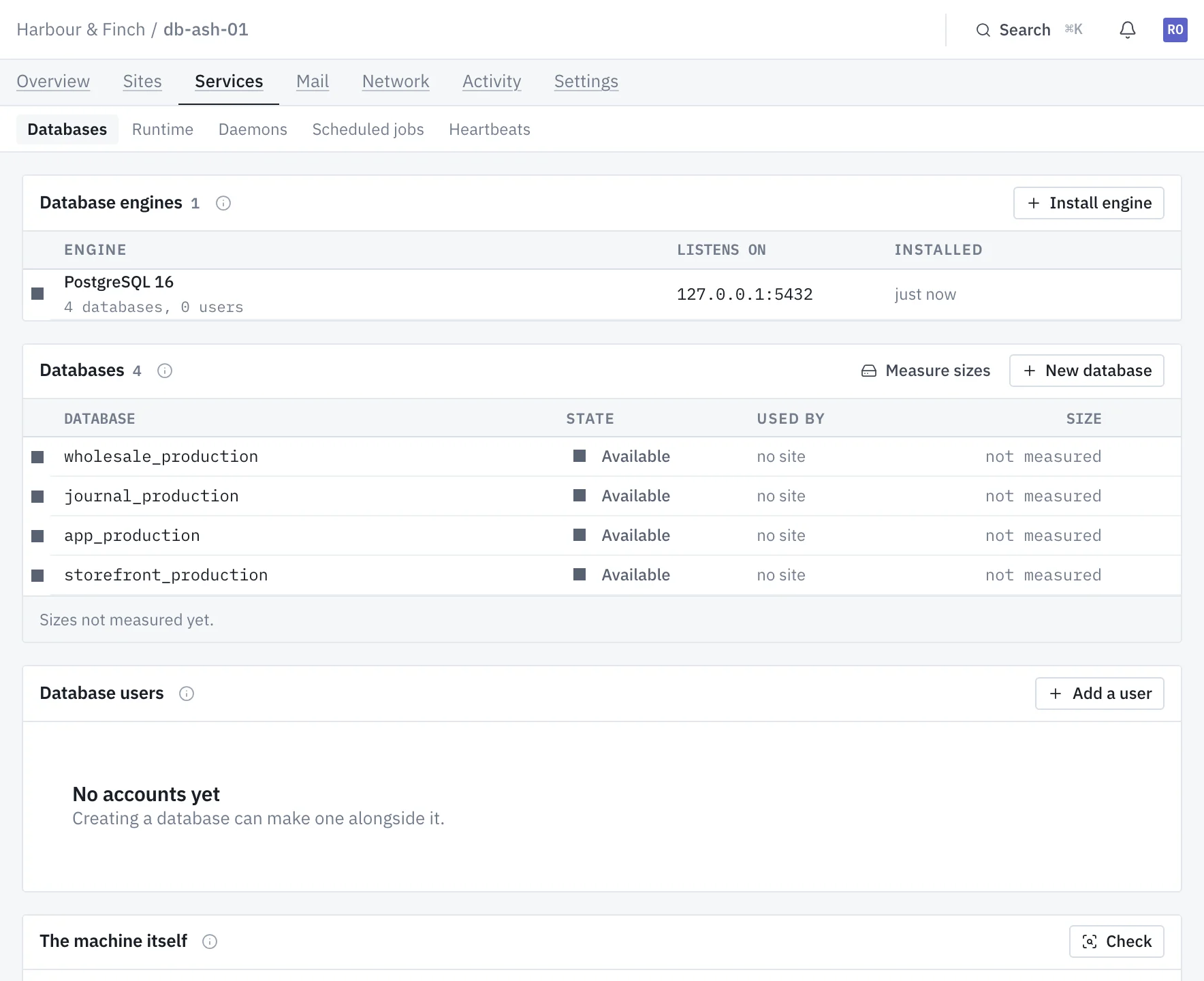Open the Daemons sub-tab
1204x981 pixels.
tap(253, 129)
